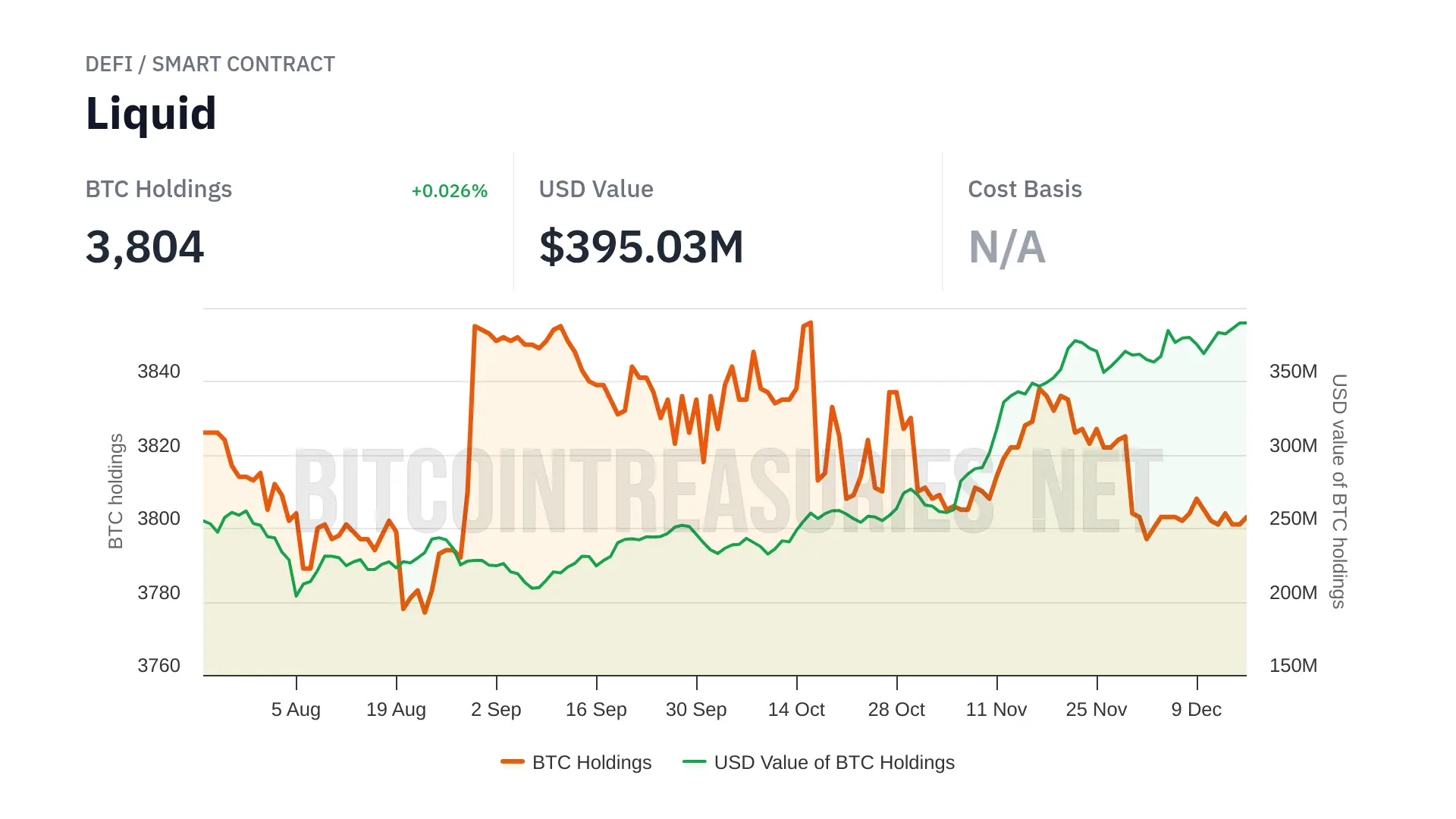Image resolution: width=1456 pixels, height=819 pixels.
Task: Click the BTC holdings vertical axis title
Action: (115, 491)
